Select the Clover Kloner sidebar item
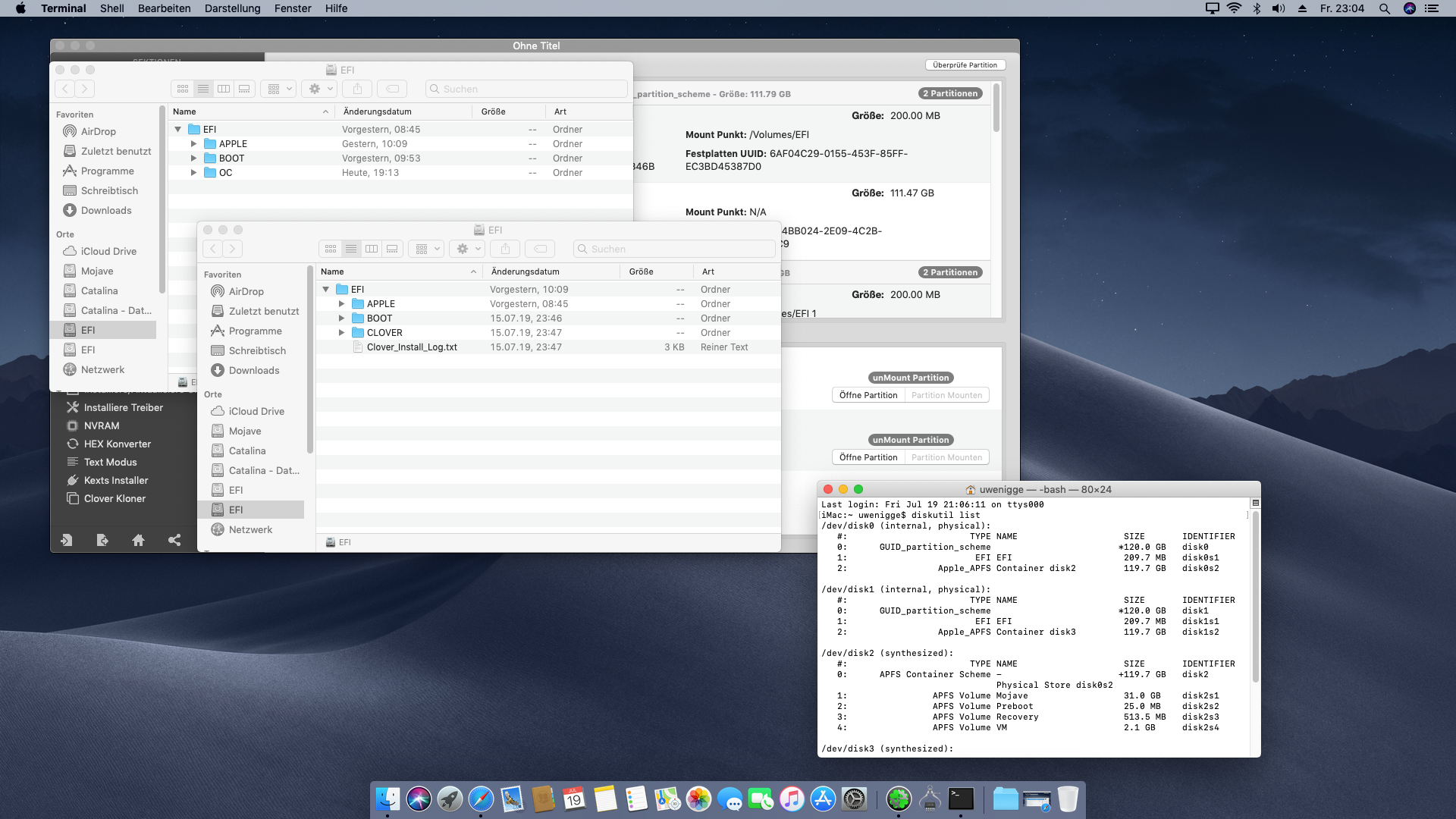This screenshot has width=1456, height=819. coord(115,498)
